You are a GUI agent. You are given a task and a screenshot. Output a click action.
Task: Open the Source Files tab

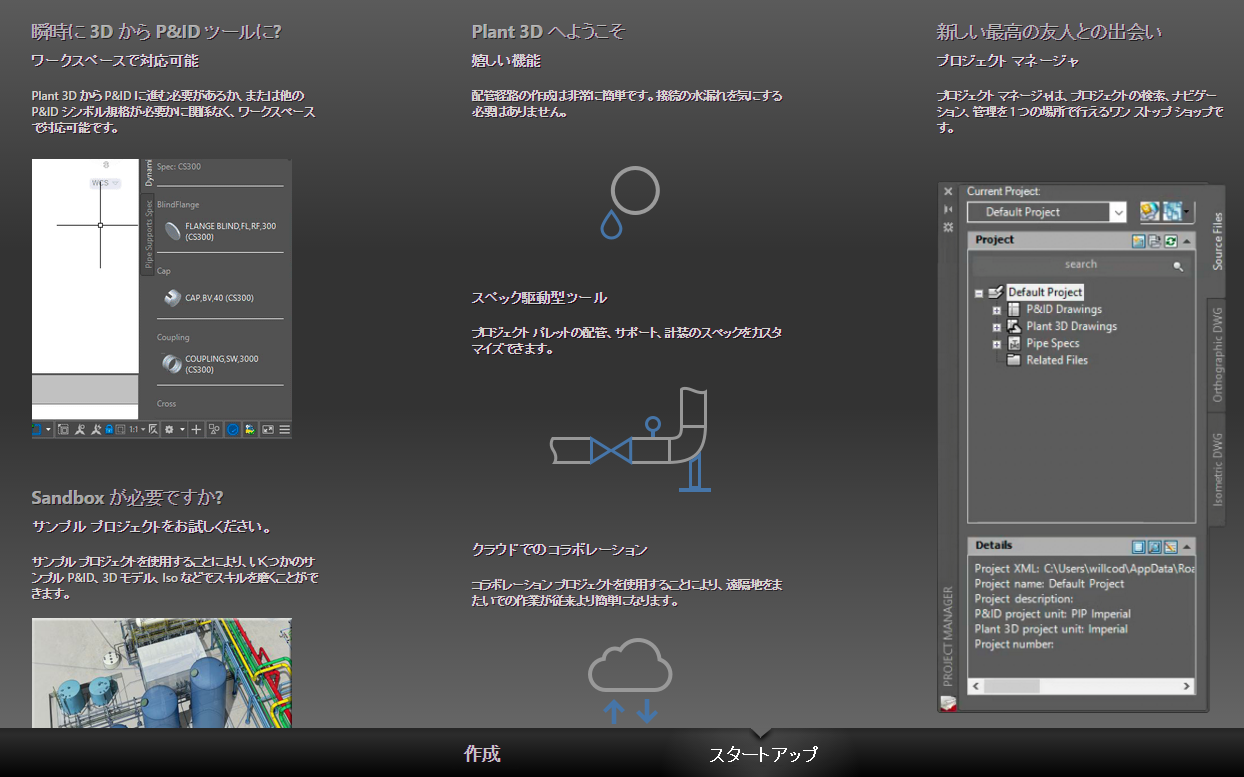point(1218,240)
